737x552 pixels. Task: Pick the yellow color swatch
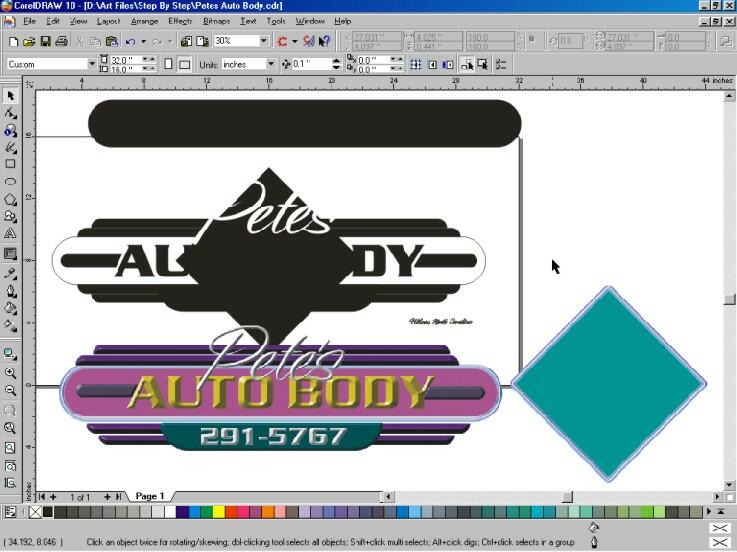pos(219,512)
